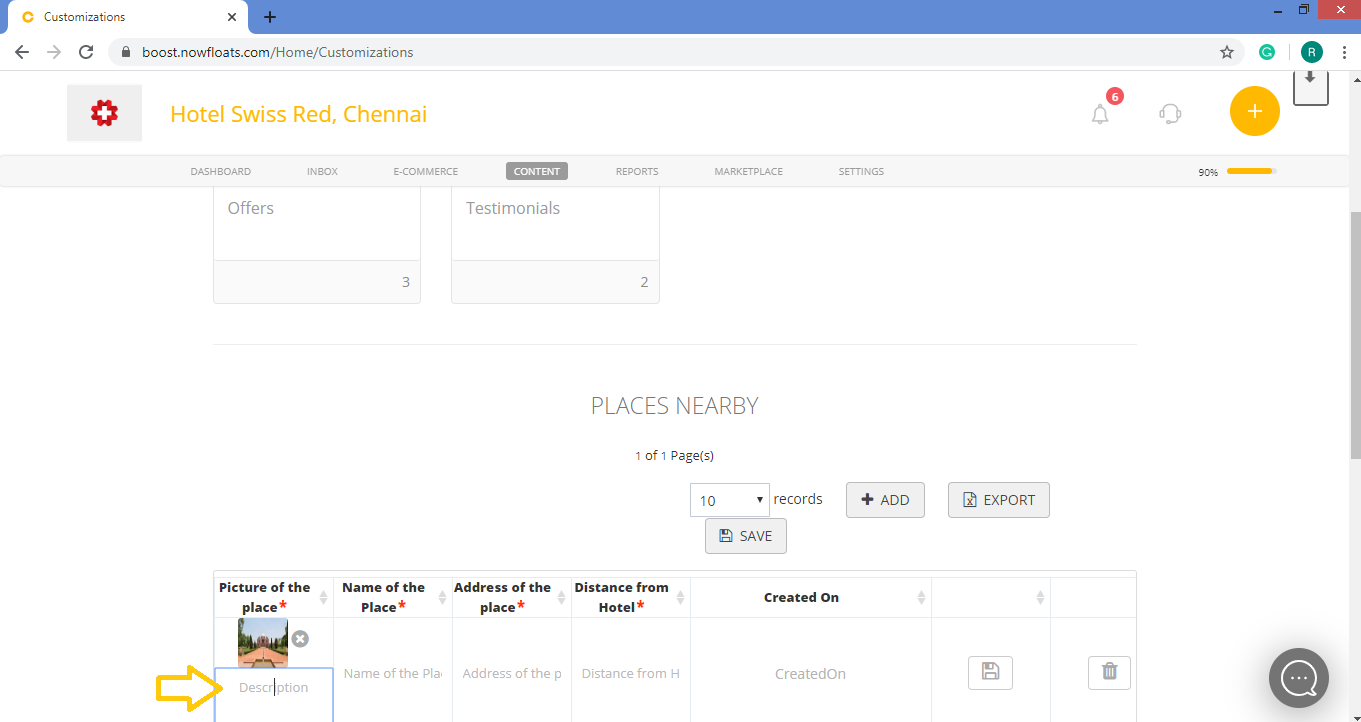
Task: Expand sorting on Distance from Hotel column
Action: pos(679,597)
